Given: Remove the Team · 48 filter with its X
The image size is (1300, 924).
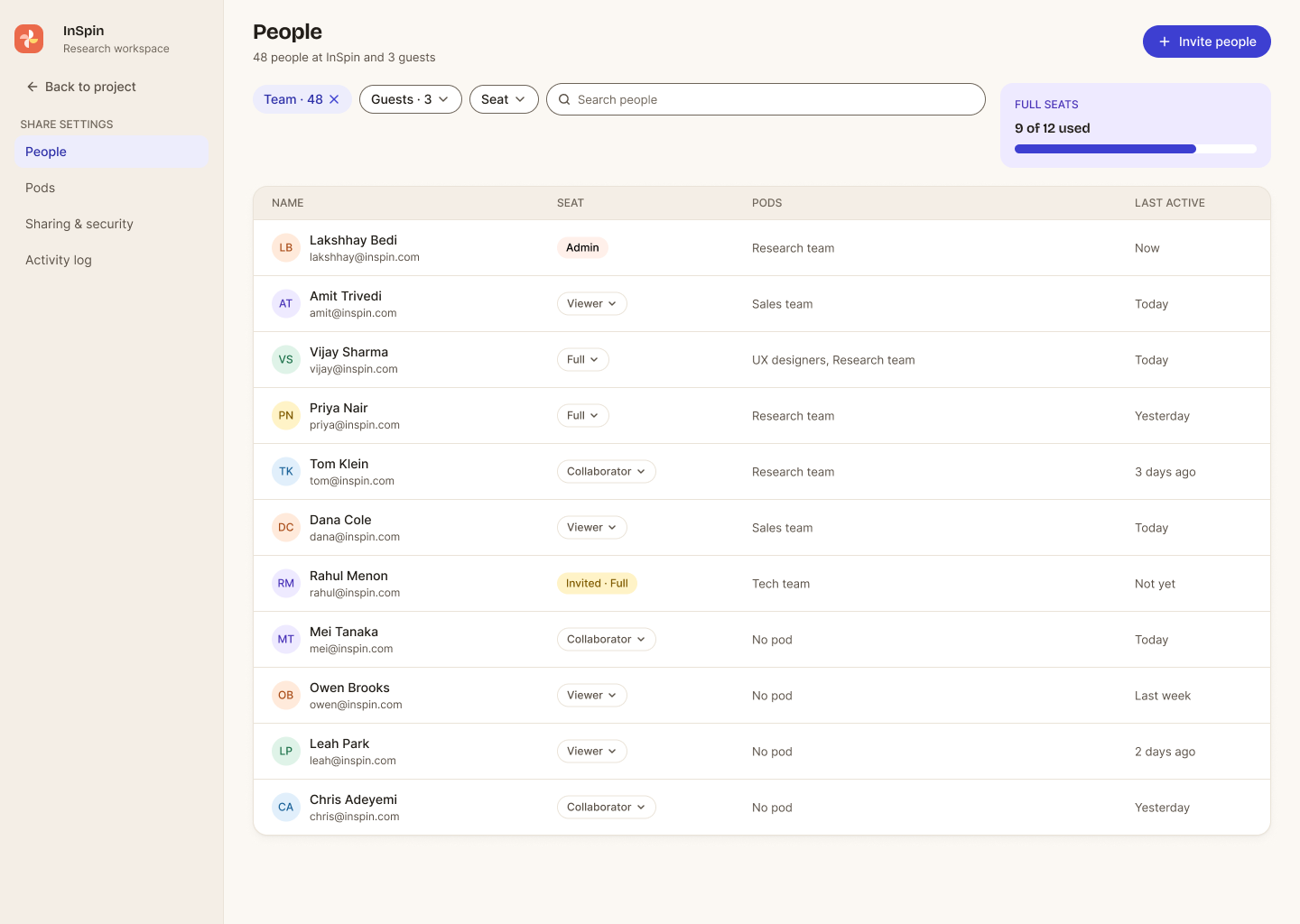Looking at the screenshot, I should [334, 99].
